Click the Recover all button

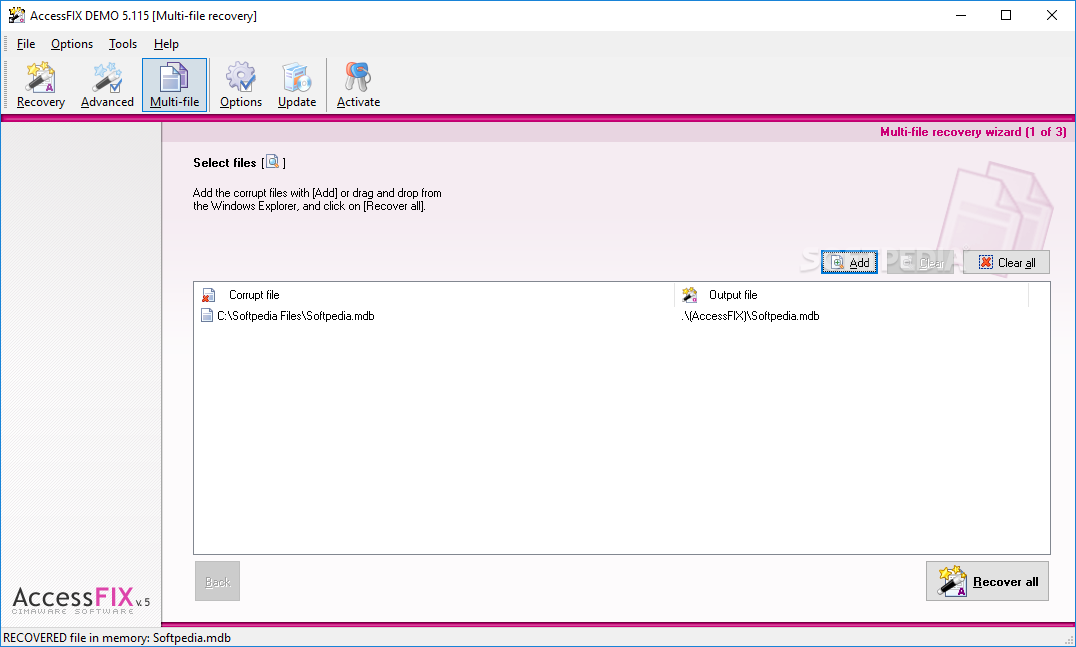[987, 581]
